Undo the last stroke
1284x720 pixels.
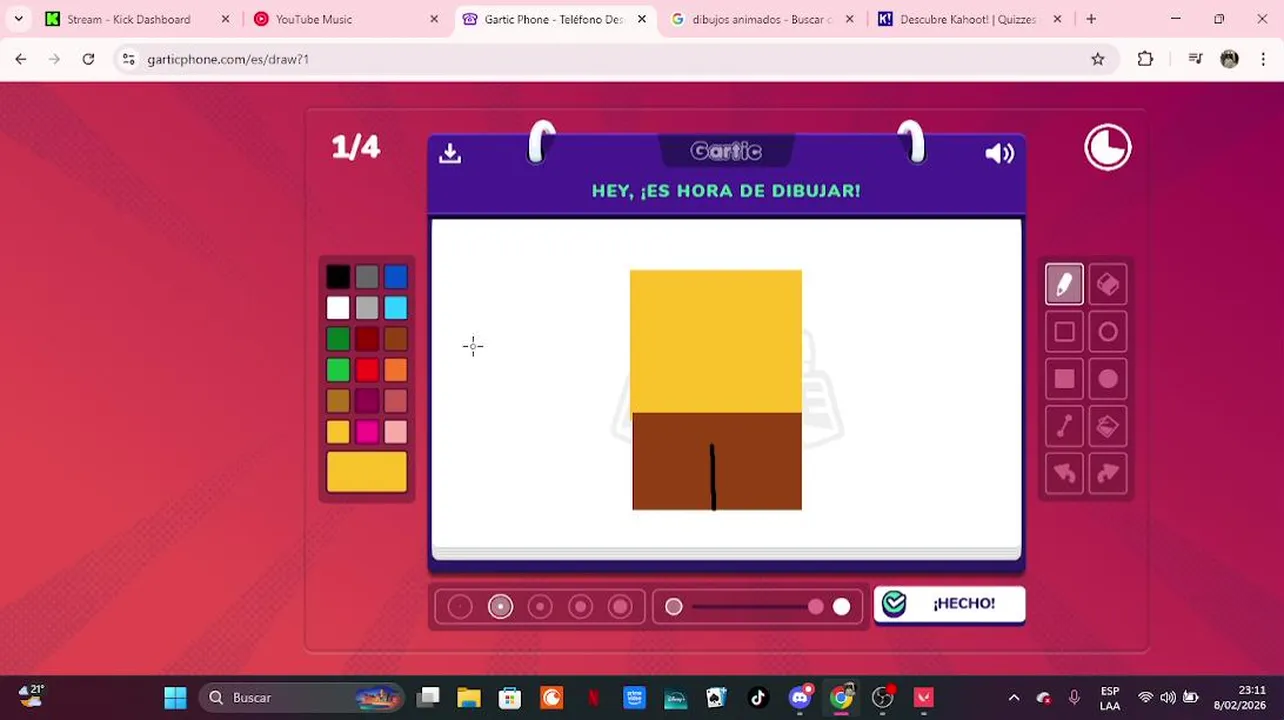(x=1064, y=473)
